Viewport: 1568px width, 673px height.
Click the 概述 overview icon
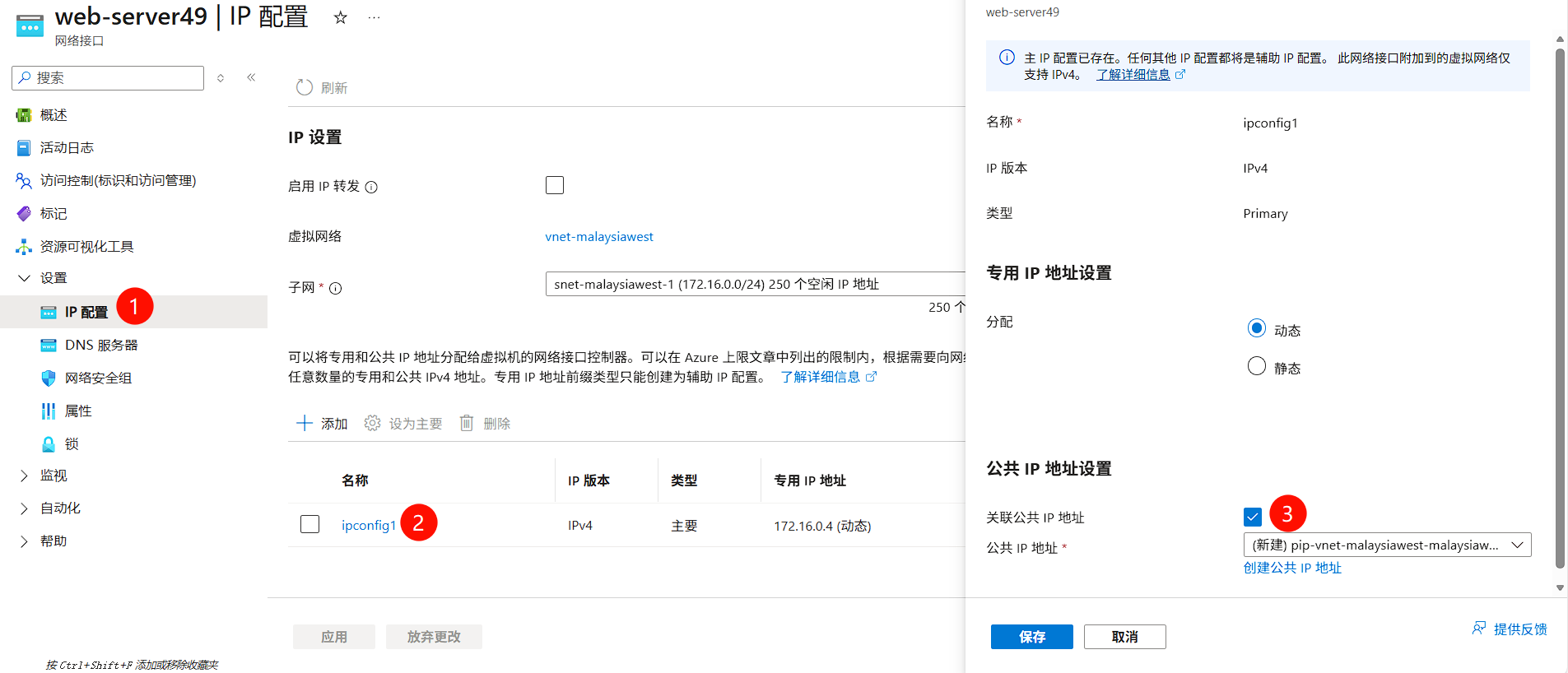point(24,115)
